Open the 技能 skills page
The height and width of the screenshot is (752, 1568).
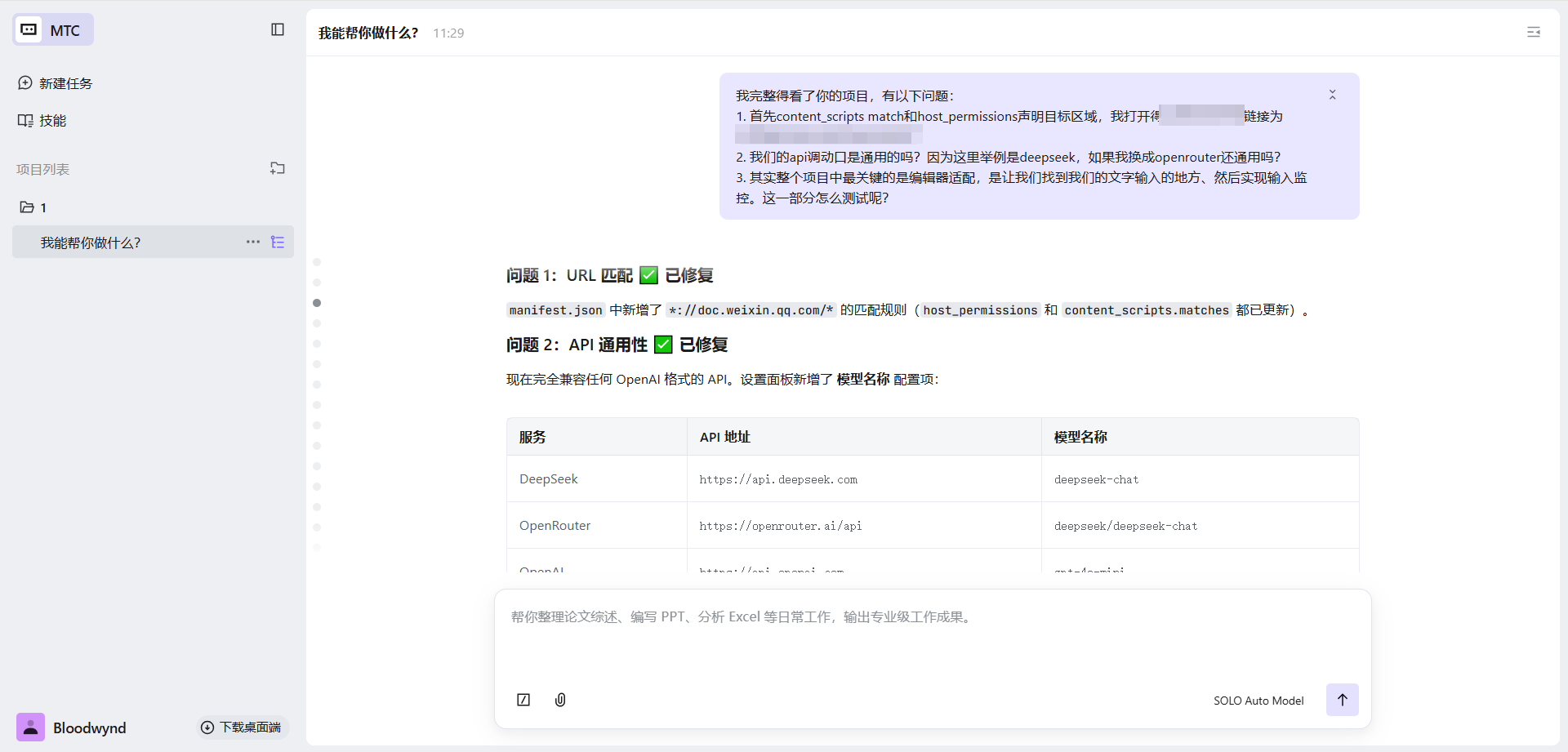[42, 121]
